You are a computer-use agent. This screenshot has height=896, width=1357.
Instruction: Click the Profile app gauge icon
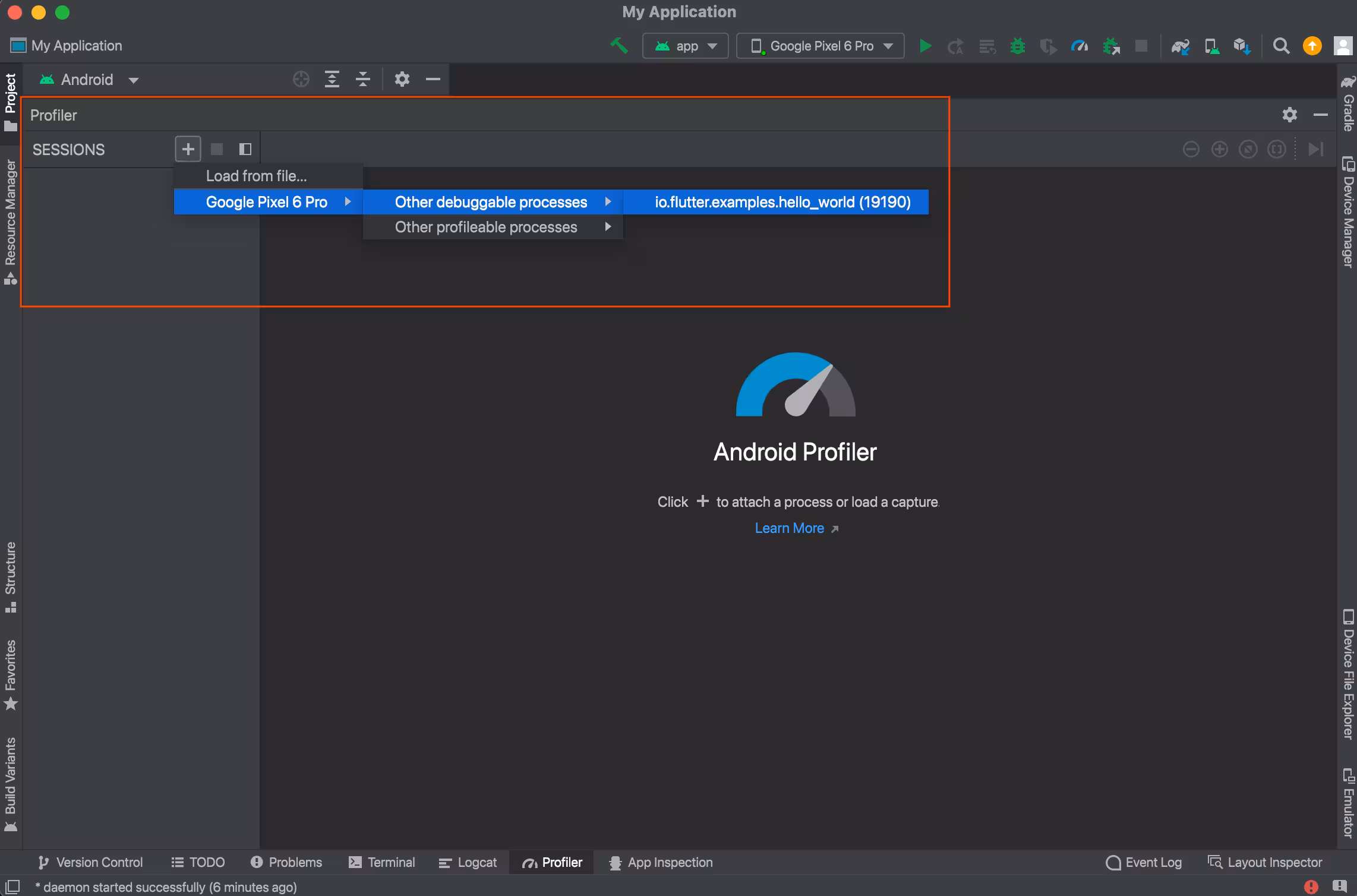[1079, 46]
